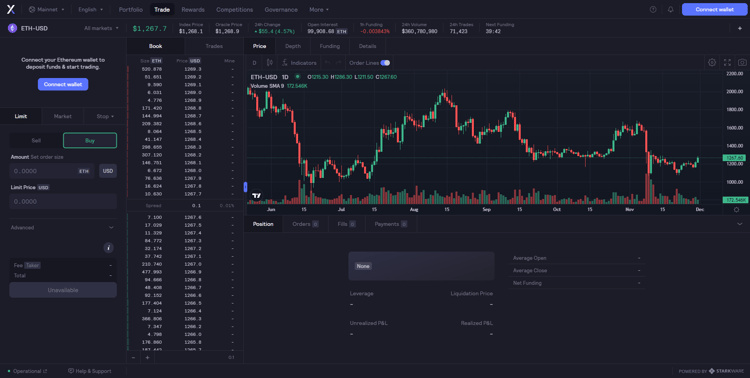The image size is (750, 378).
Task: Expand the Advanced options section
Action: pyautogui.click(x=63, y=228)
